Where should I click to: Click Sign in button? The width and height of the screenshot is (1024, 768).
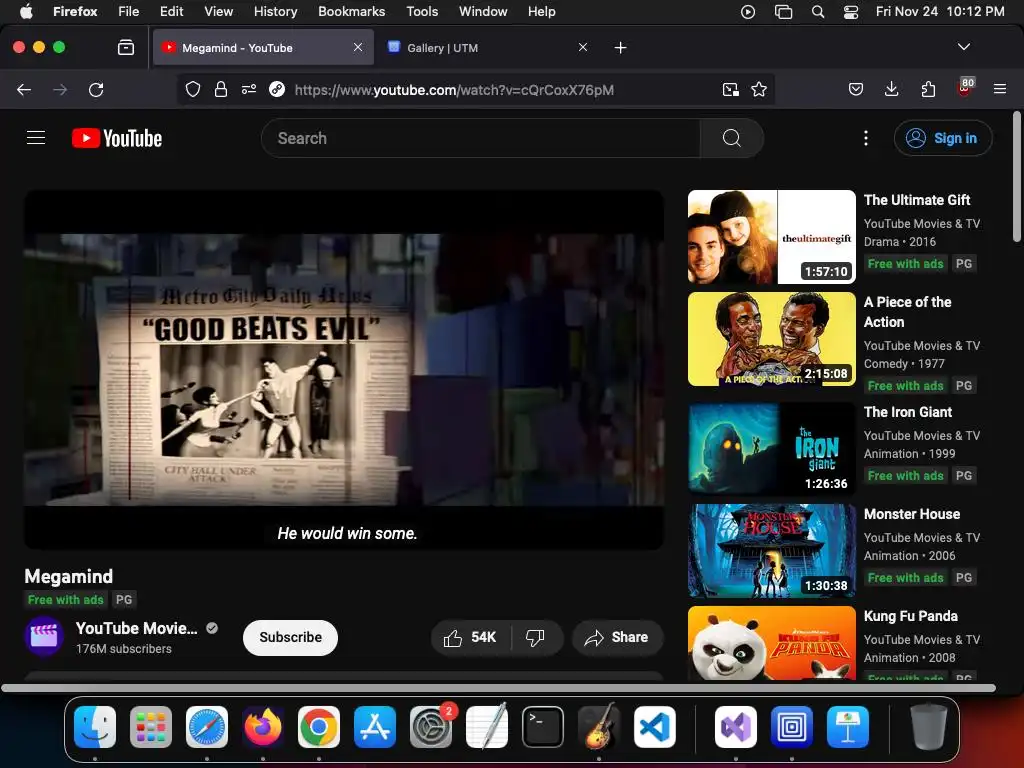pyautogui.click(x=942, y=138)
